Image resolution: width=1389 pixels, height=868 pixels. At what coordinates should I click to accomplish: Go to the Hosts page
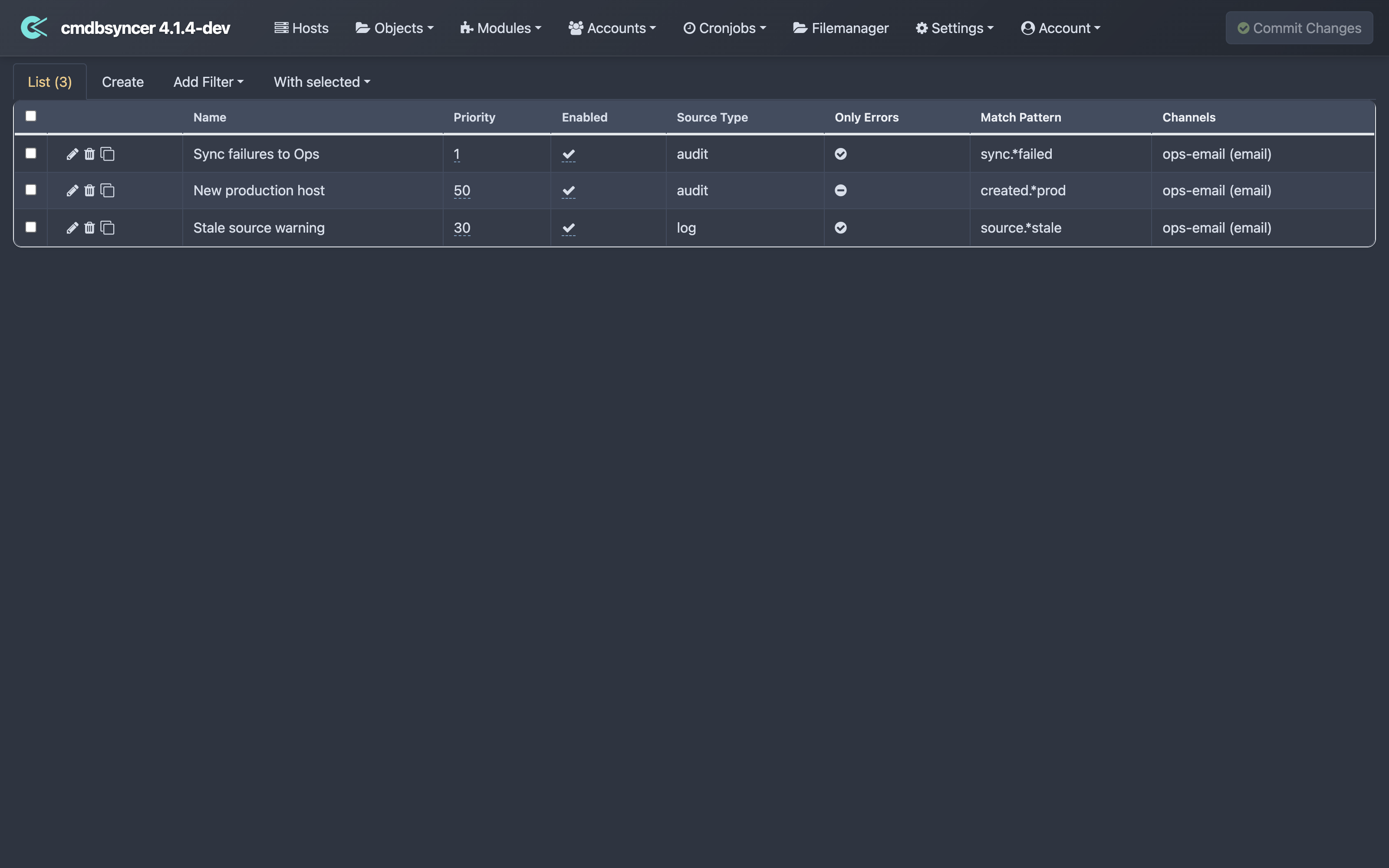(x=301, y=28)
